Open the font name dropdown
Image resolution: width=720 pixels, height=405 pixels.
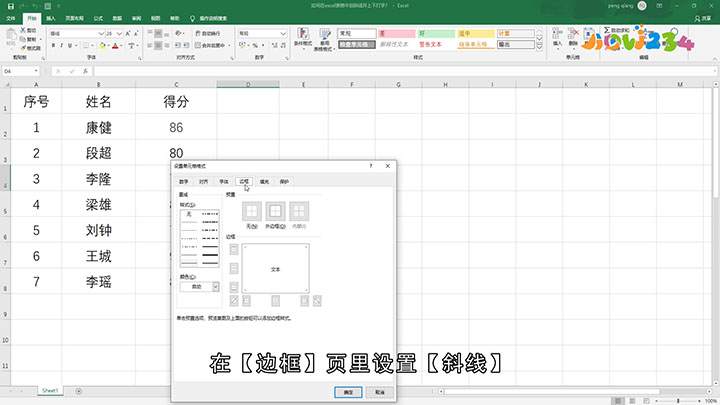point(101,34)
